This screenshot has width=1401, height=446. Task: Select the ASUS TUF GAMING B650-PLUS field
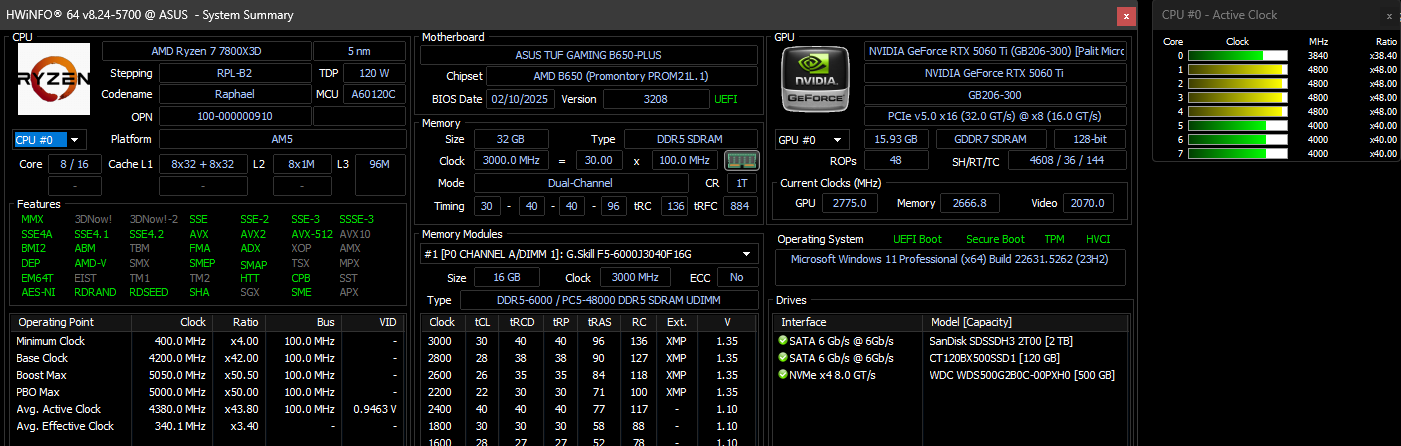588,55
